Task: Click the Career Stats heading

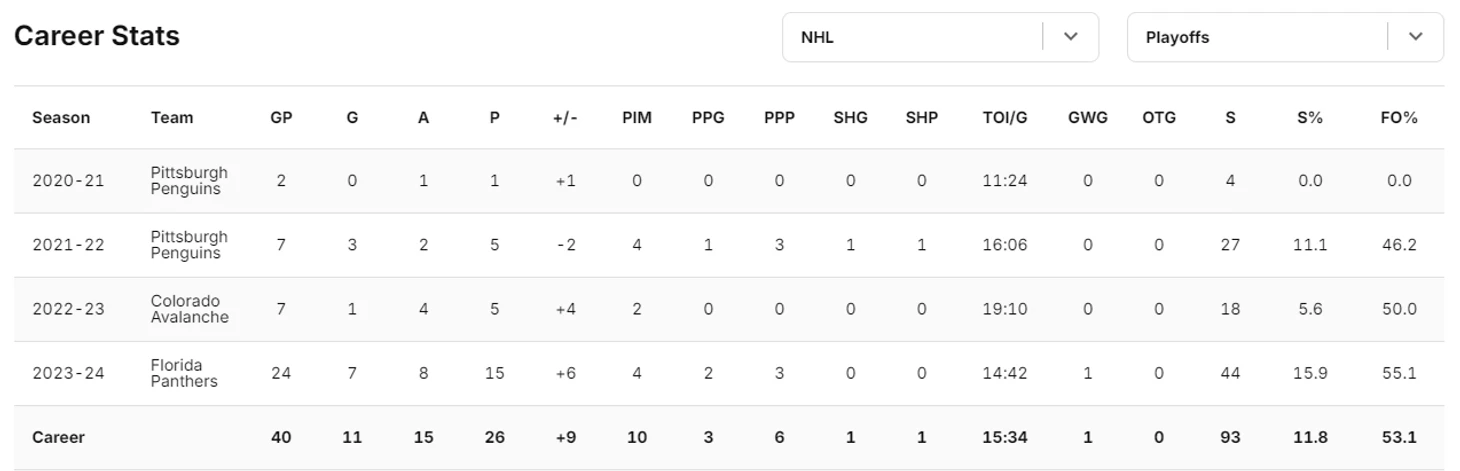Action: click(x=97, y=36)
